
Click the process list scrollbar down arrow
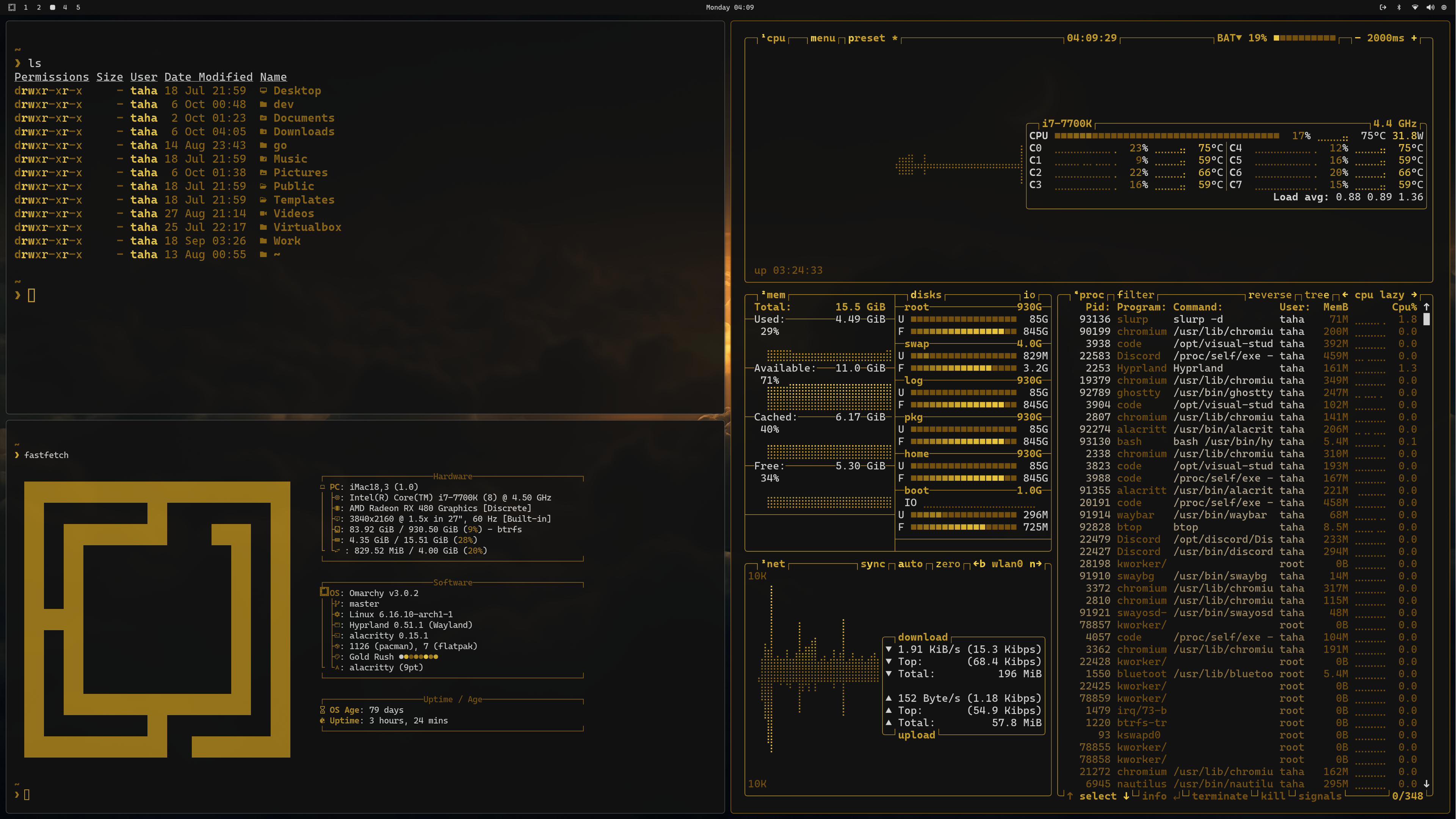[x=1426, y=784]
